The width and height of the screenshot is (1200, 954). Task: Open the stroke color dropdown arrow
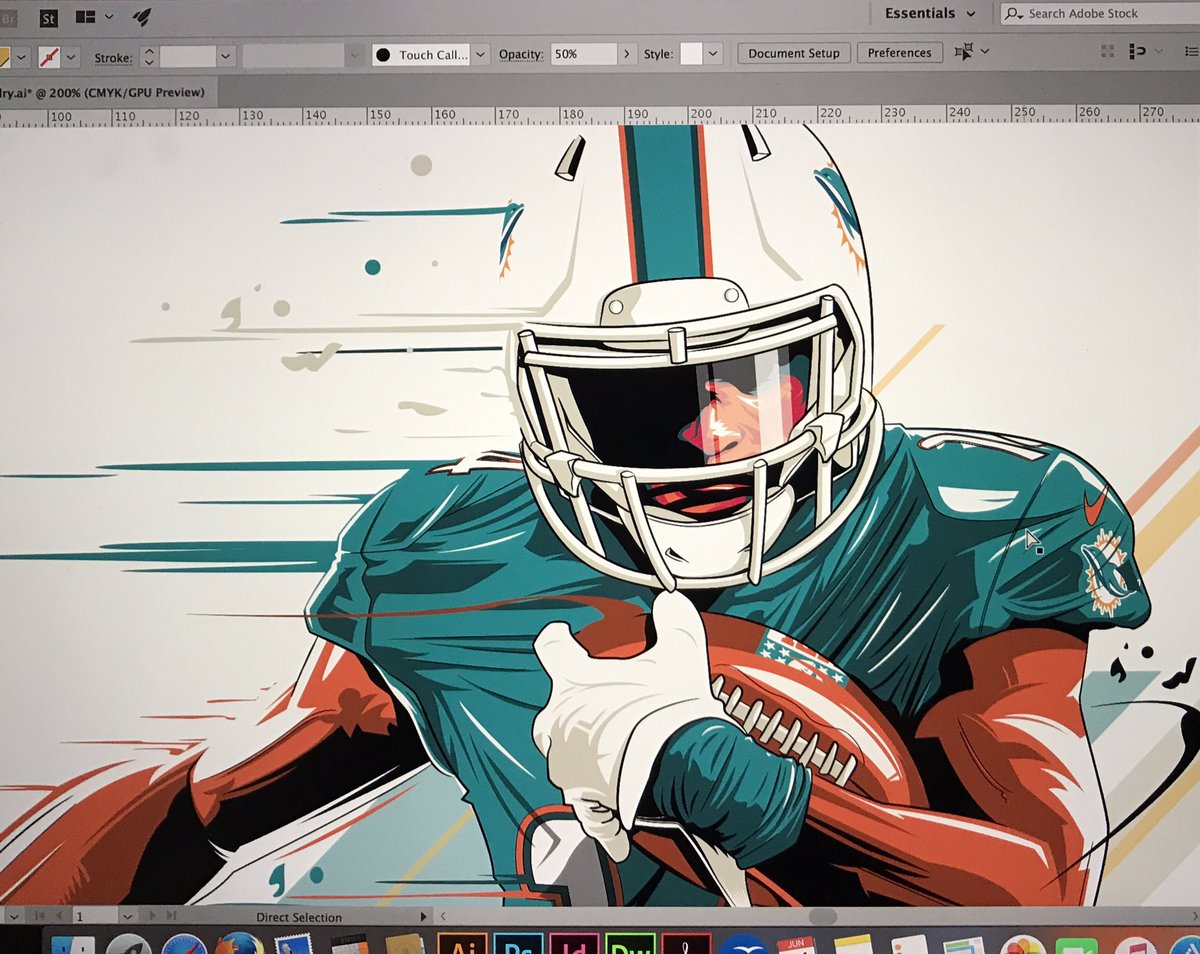[x=72, y=57]
